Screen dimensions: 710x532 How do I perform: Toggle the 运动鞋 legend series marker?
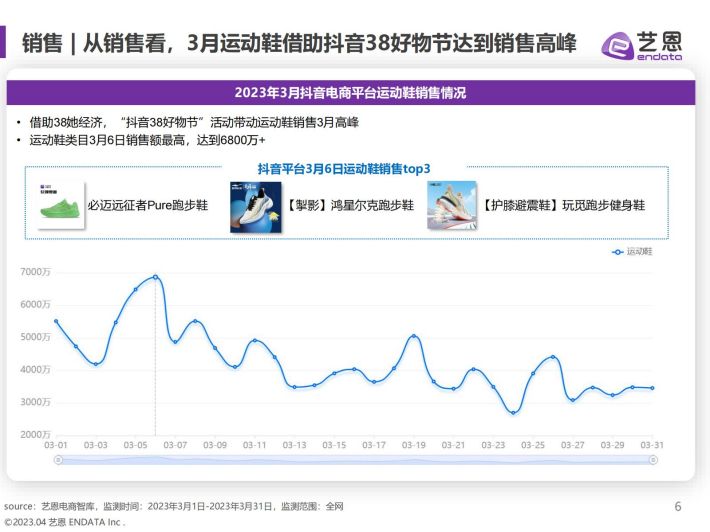click(x=617, y=252)
